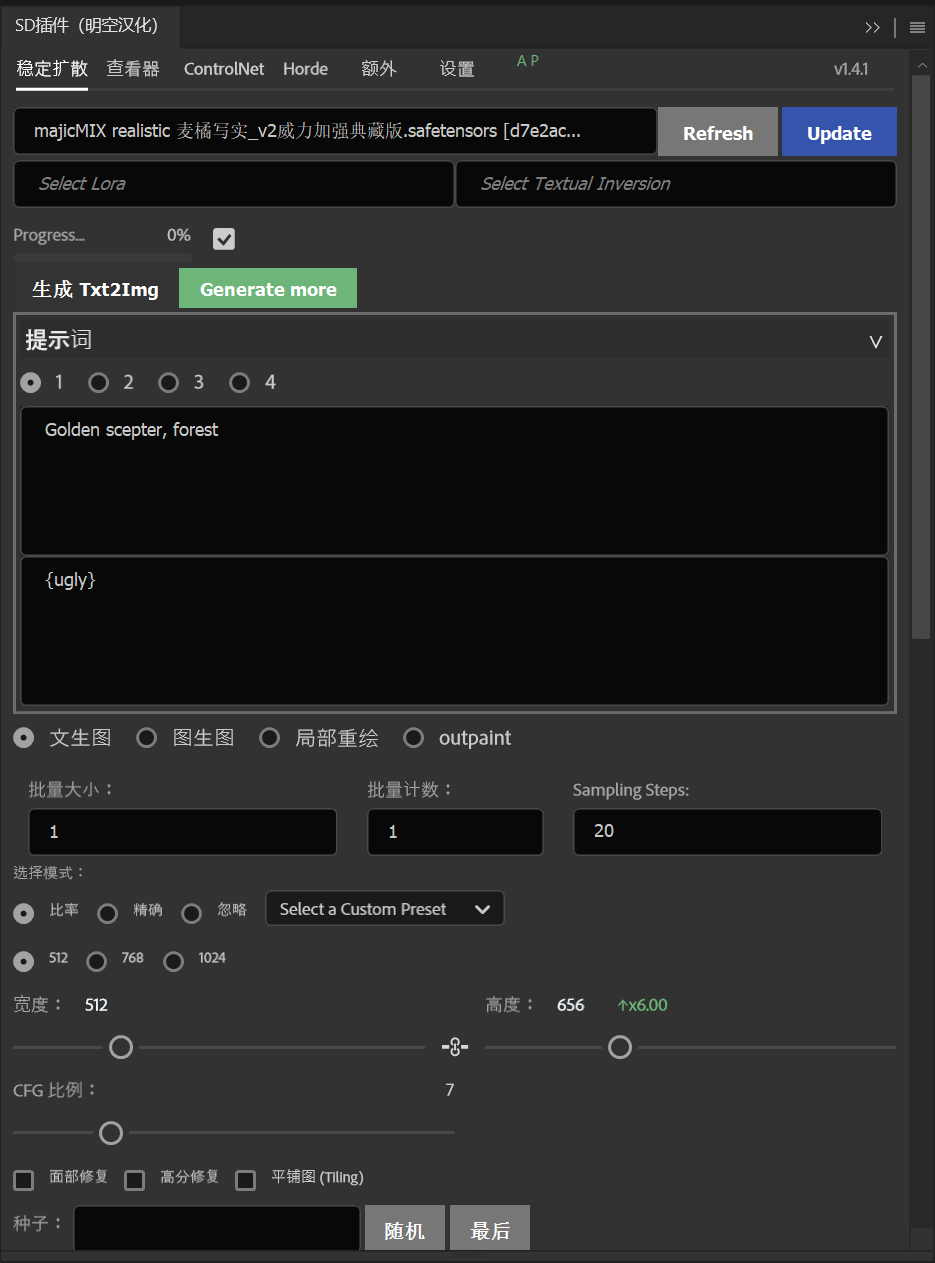Open the 设置 tab
Screen dimensions: 935x1263
click(x=456, y=69)
